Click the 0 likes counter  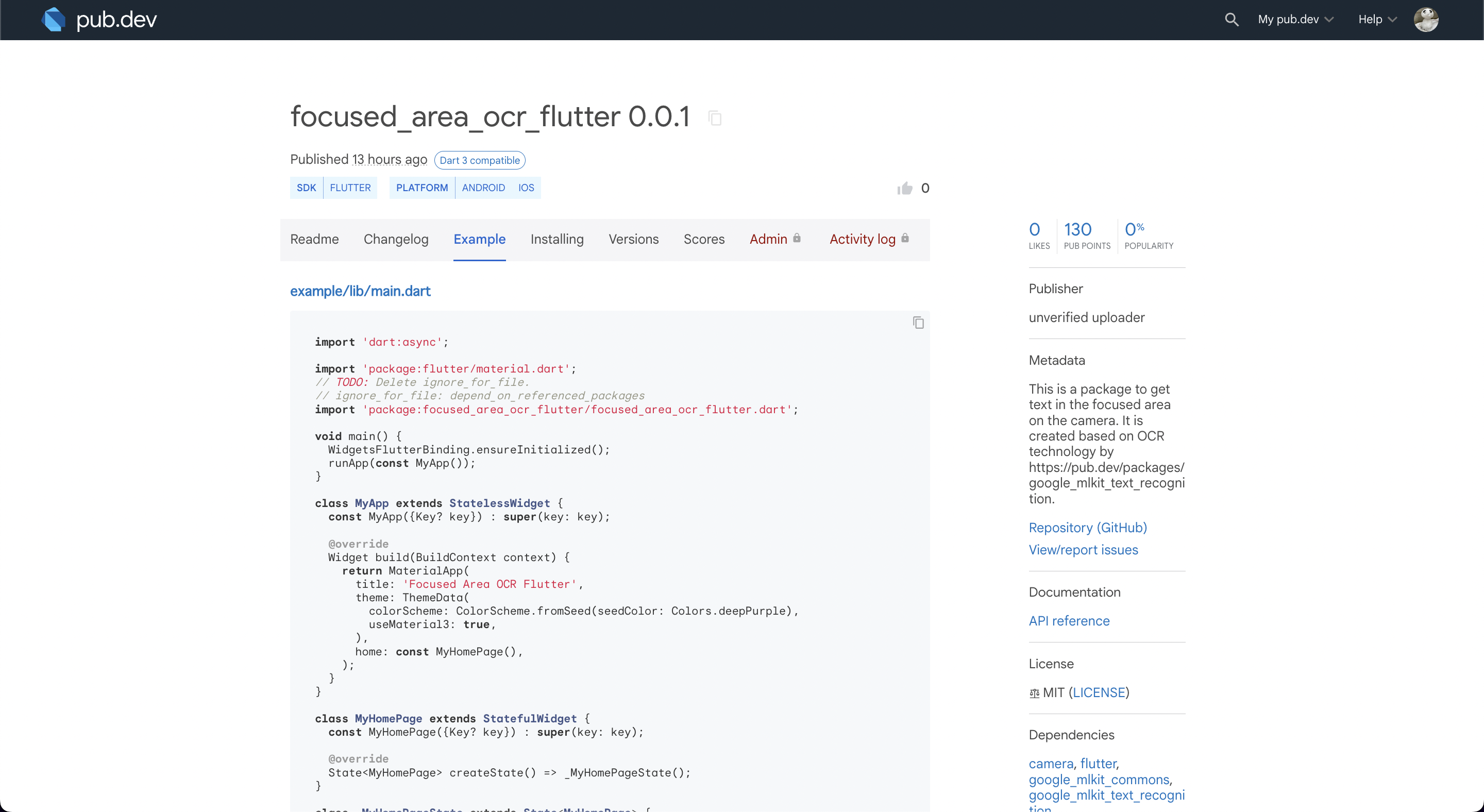click(x=1039, y=235)
